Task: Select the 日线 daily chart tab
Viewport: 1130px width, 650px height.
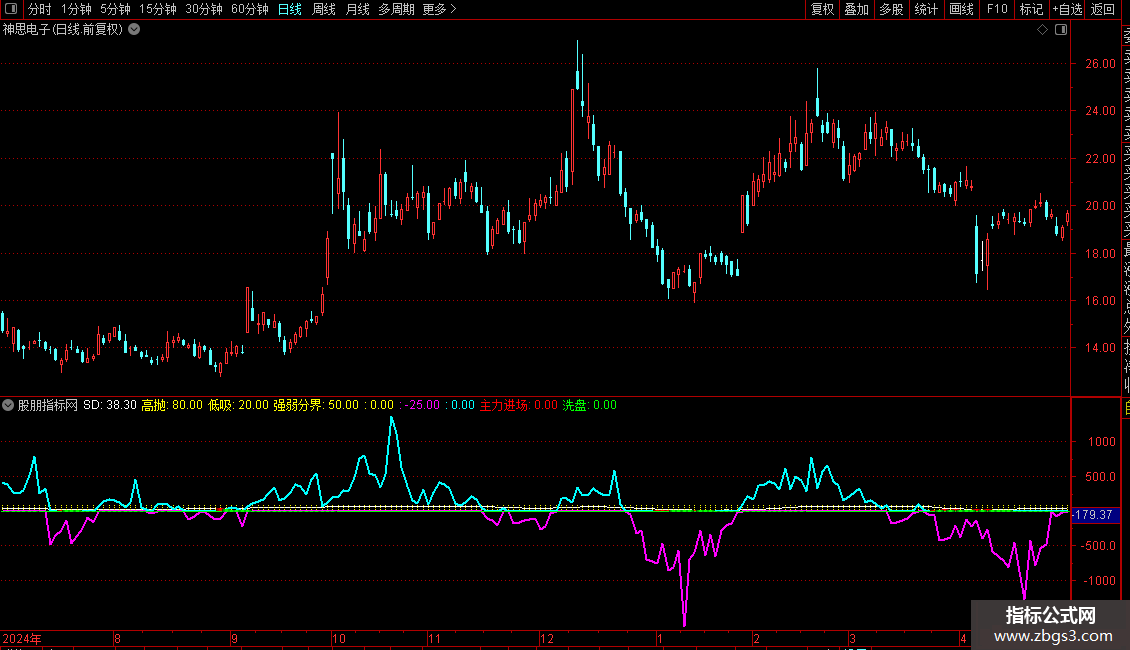Action: coord(290,9)
